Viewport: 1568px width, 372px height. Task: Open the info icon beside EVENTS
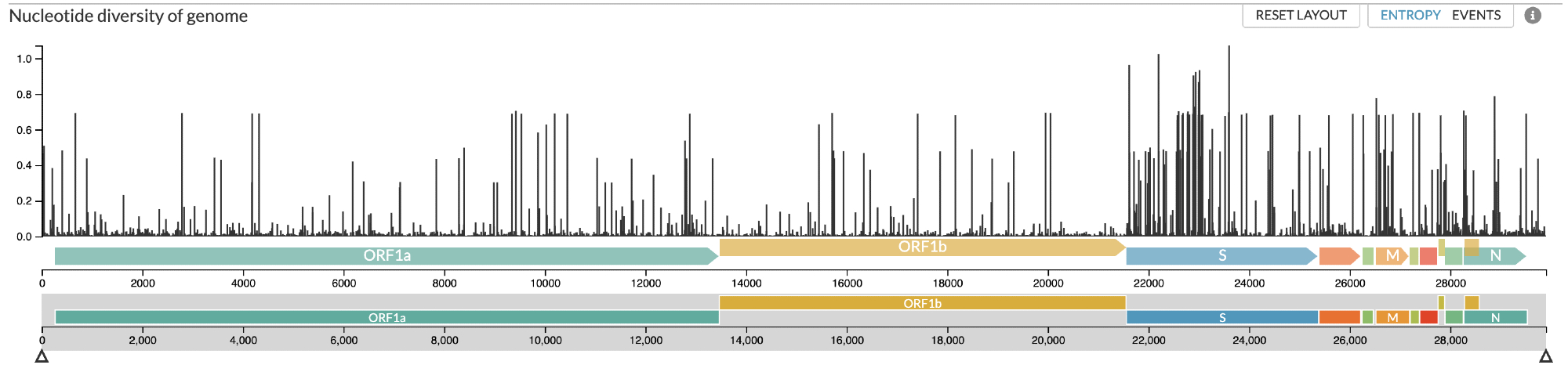point(1533,16)
